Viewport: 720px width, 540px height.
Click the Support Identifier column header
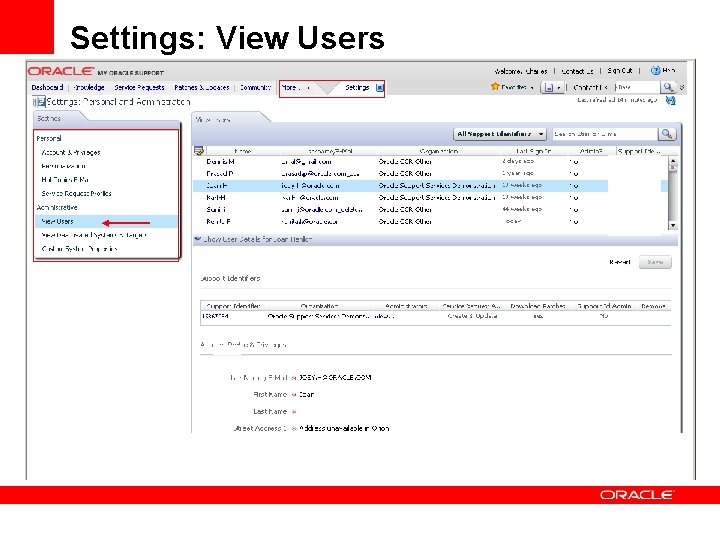pos(233,306)
